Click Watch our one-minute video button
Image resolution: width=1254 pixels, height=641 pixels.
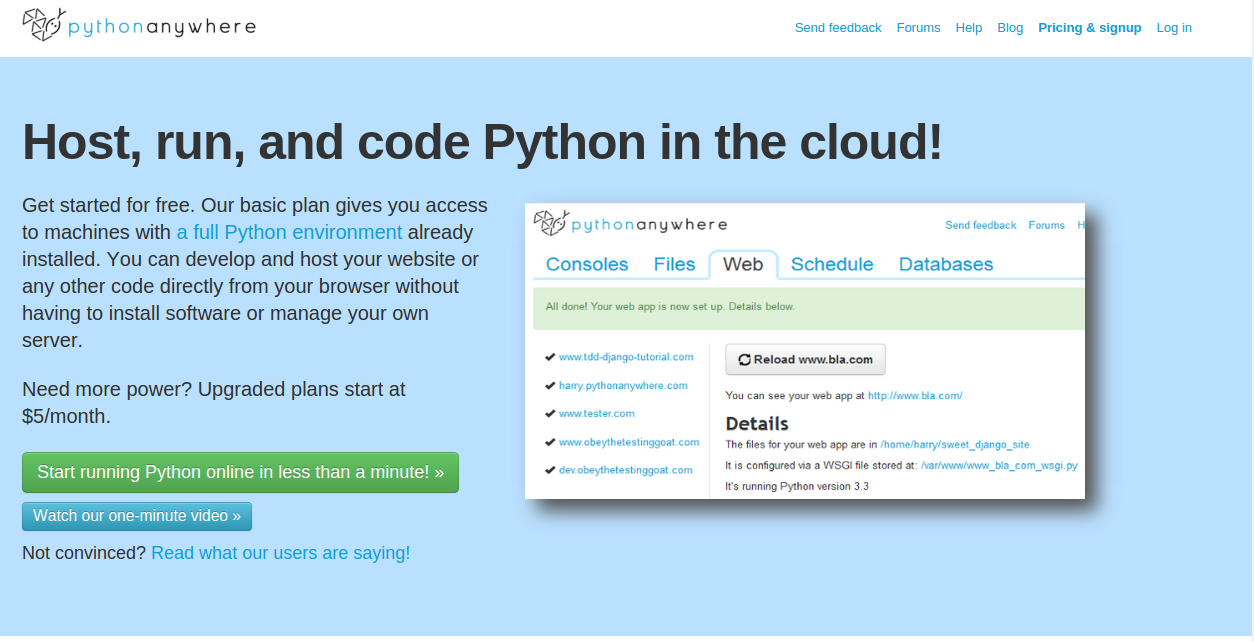tap(137, 516)
